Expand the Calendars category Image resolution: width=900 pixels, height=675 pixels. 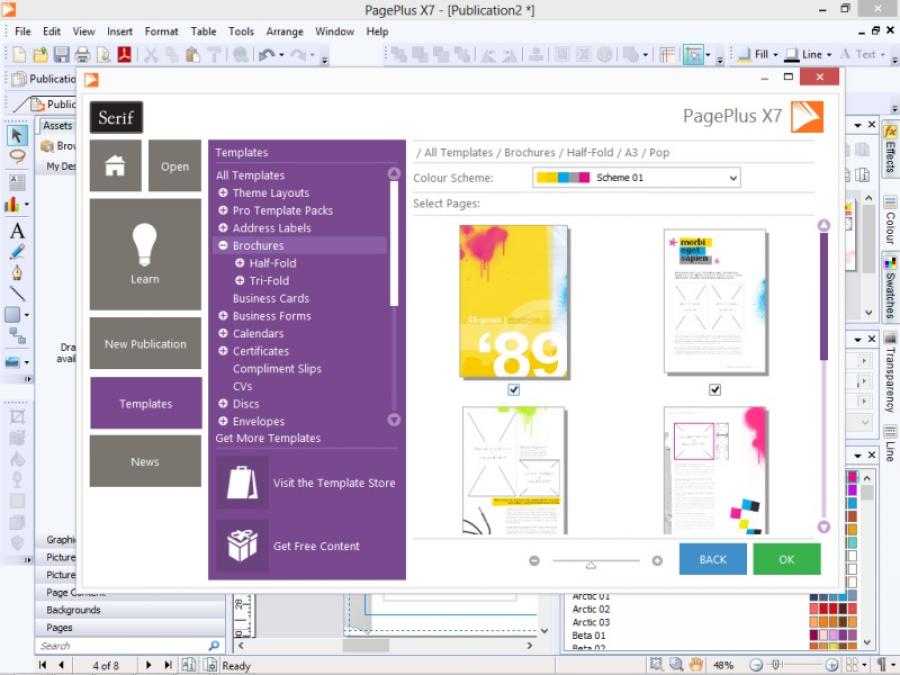click(x=223, y=333)
